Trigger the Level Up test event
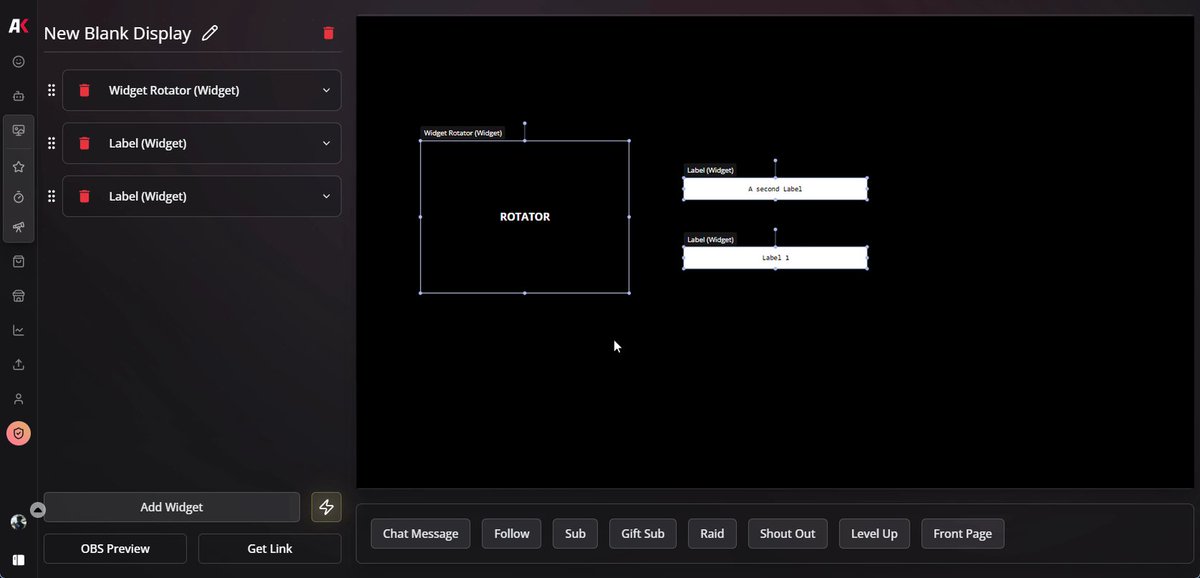The image size is (1200, 578). [x=874, y=533]
